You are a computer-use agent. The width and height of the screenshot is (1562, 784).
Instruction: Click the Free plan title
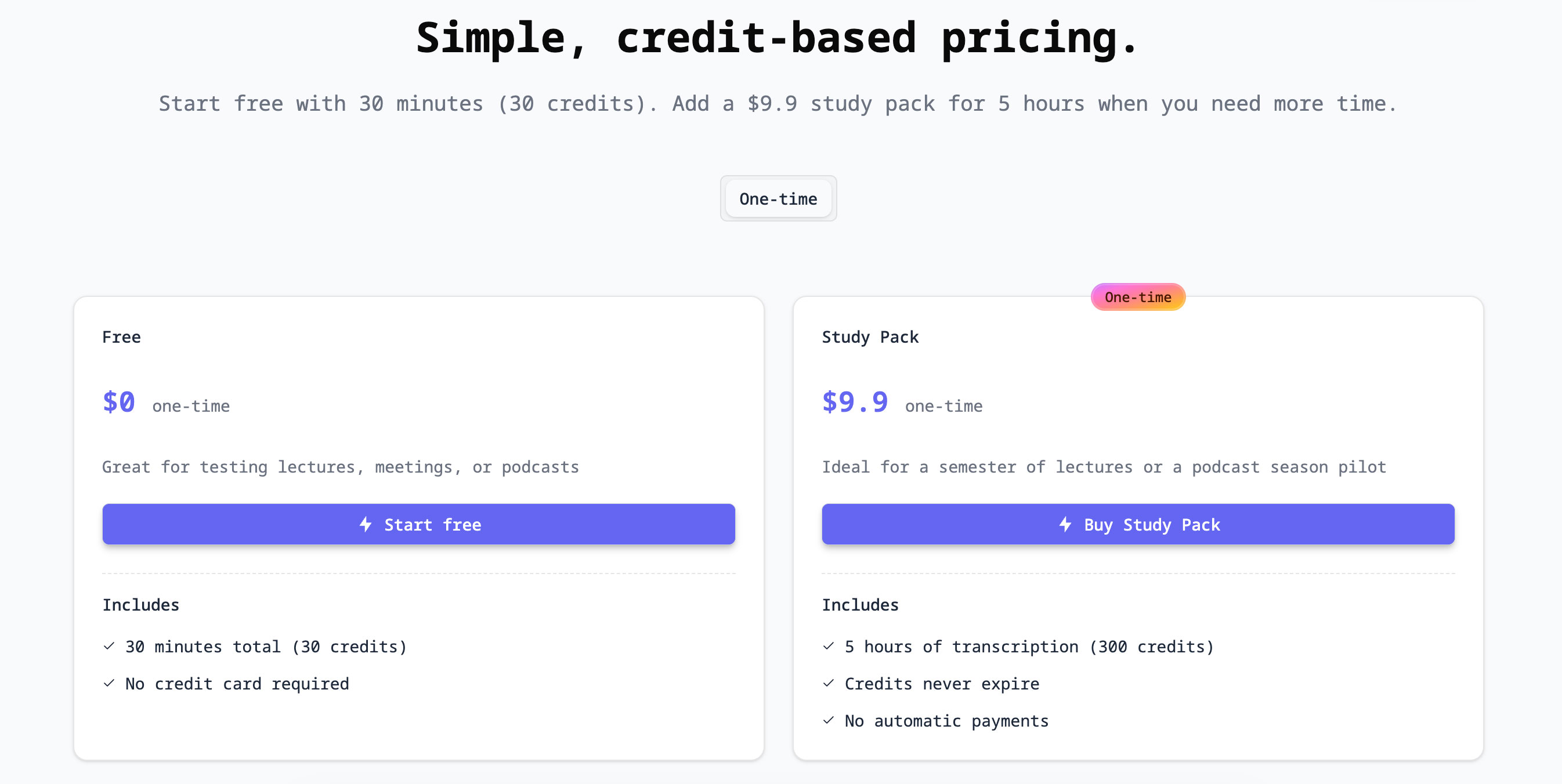(121, 337)
